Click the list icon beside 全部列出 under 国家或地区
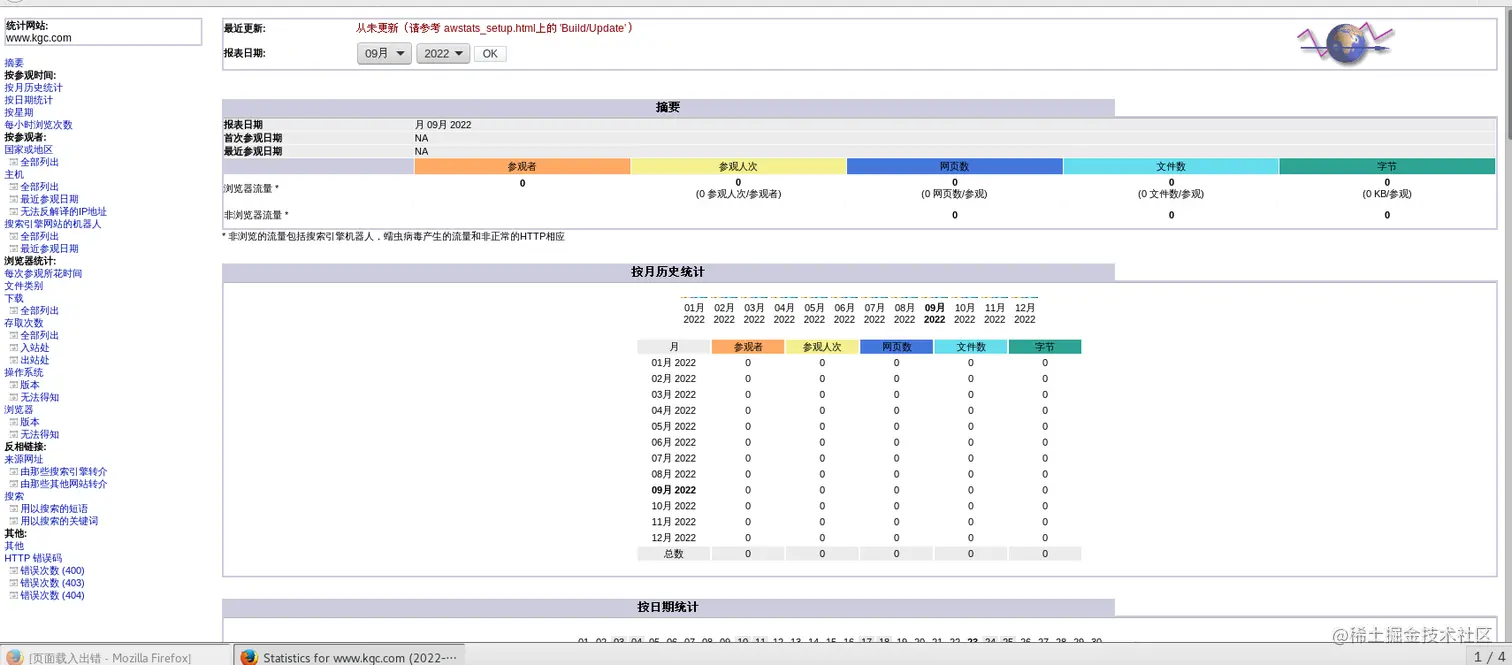The image size is (1512, 665). click(x=14, y=162)
